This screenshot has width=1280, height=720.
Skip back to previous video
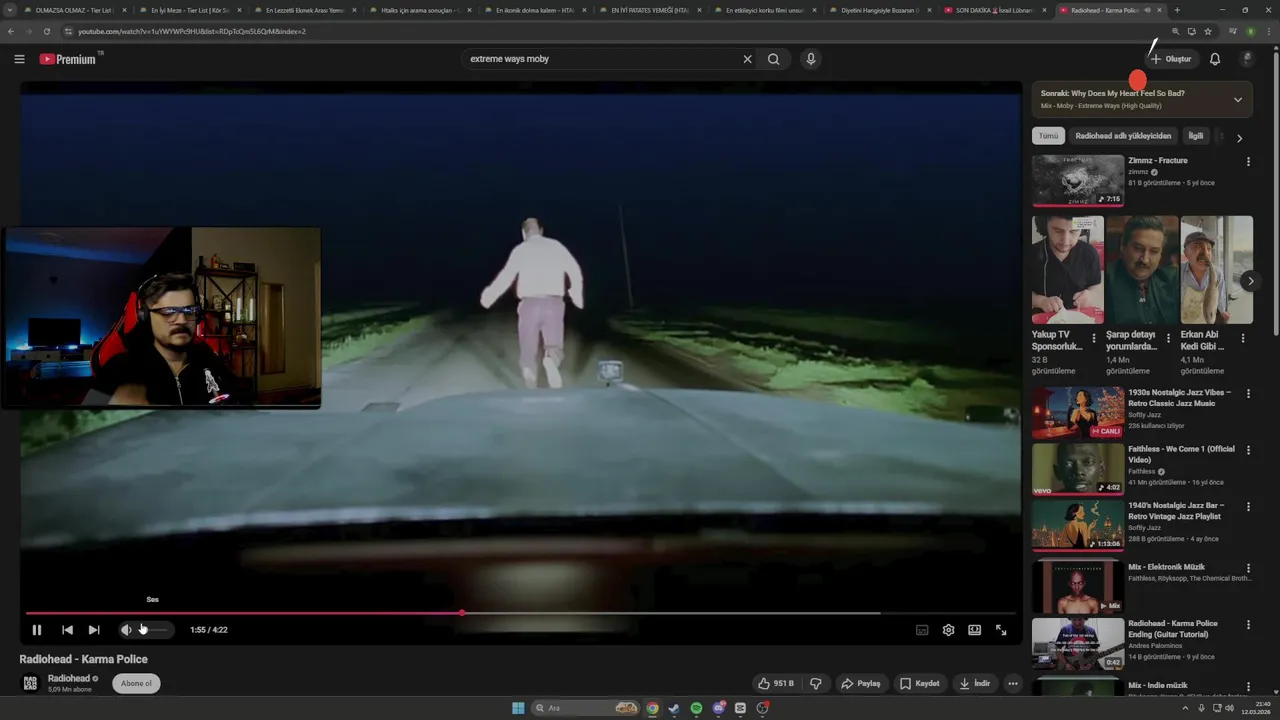point(67,630)
